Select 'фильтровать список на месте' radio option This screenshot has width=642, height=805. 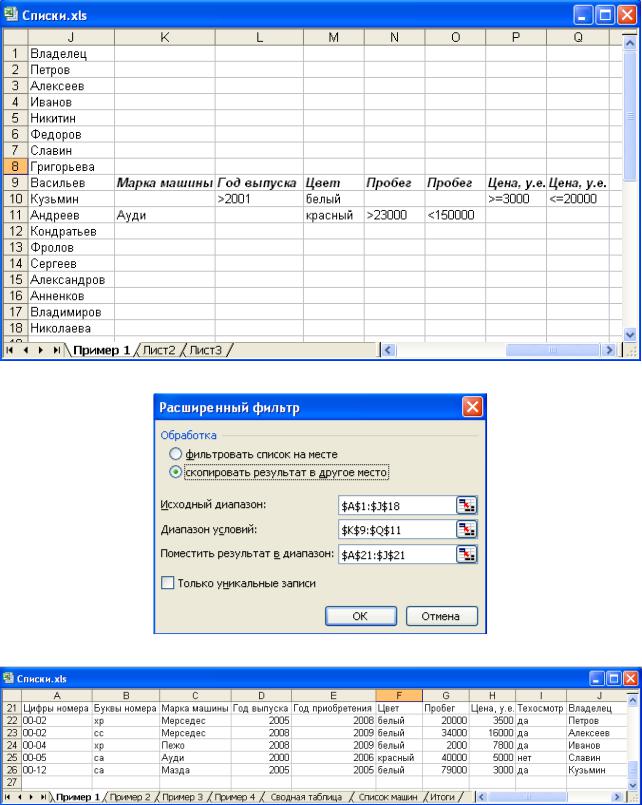coord(176,454)
